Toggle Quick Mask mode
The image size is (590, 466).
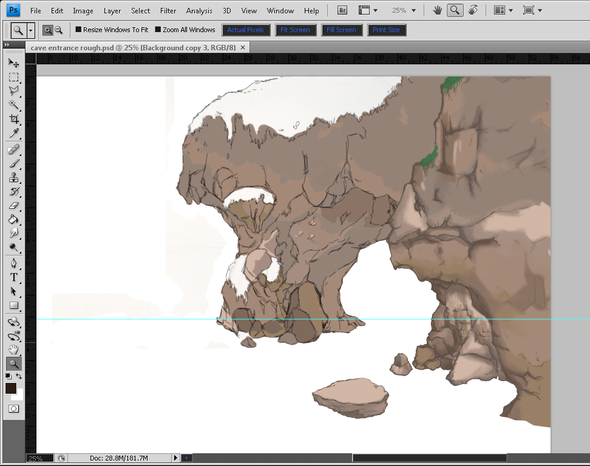coord(14,408)
